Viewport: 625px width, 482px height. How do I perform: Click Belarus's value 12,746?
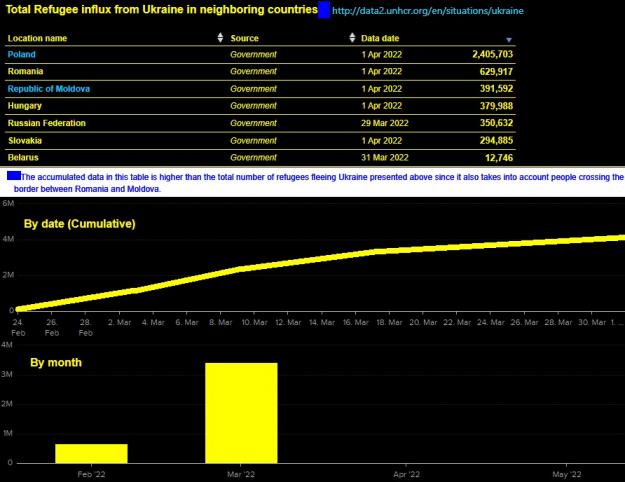(x=499, y=158)
